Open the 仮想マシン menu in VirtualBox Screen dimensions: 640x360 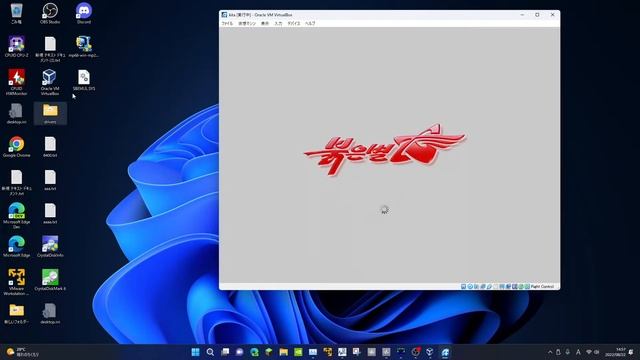click(x=247, y=24)
